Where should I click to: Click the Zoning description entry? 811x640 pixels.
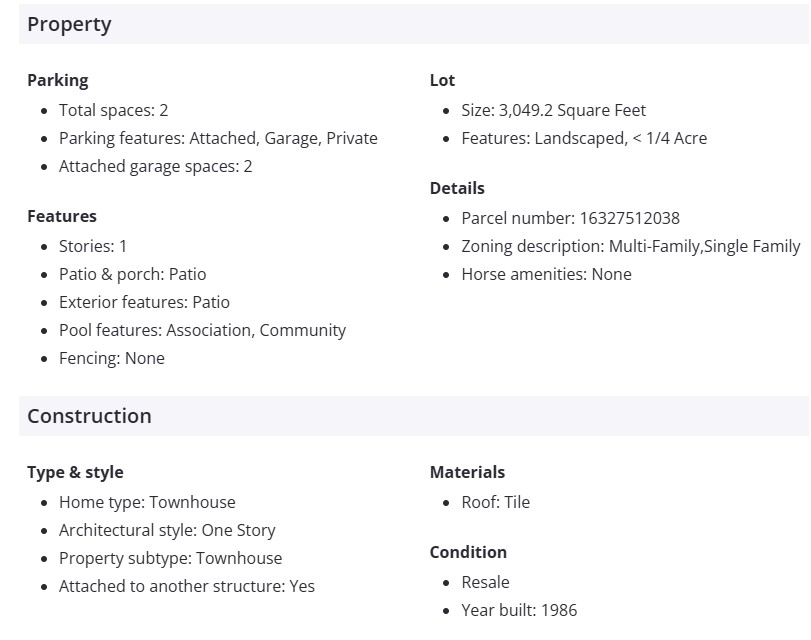pyautogui.click(x=630, y=246)
